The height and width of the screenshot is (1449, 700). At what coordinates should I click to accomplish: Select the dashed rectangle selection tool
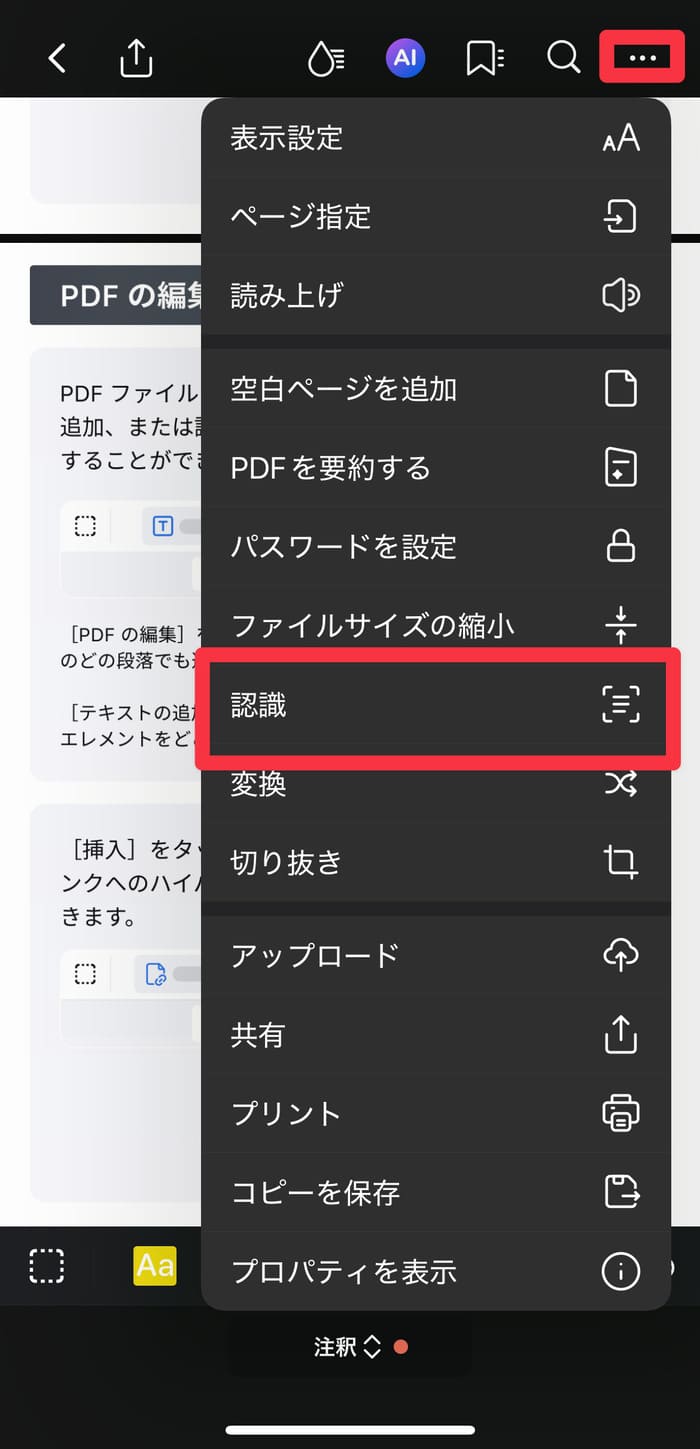click(x=47, y=1266)
